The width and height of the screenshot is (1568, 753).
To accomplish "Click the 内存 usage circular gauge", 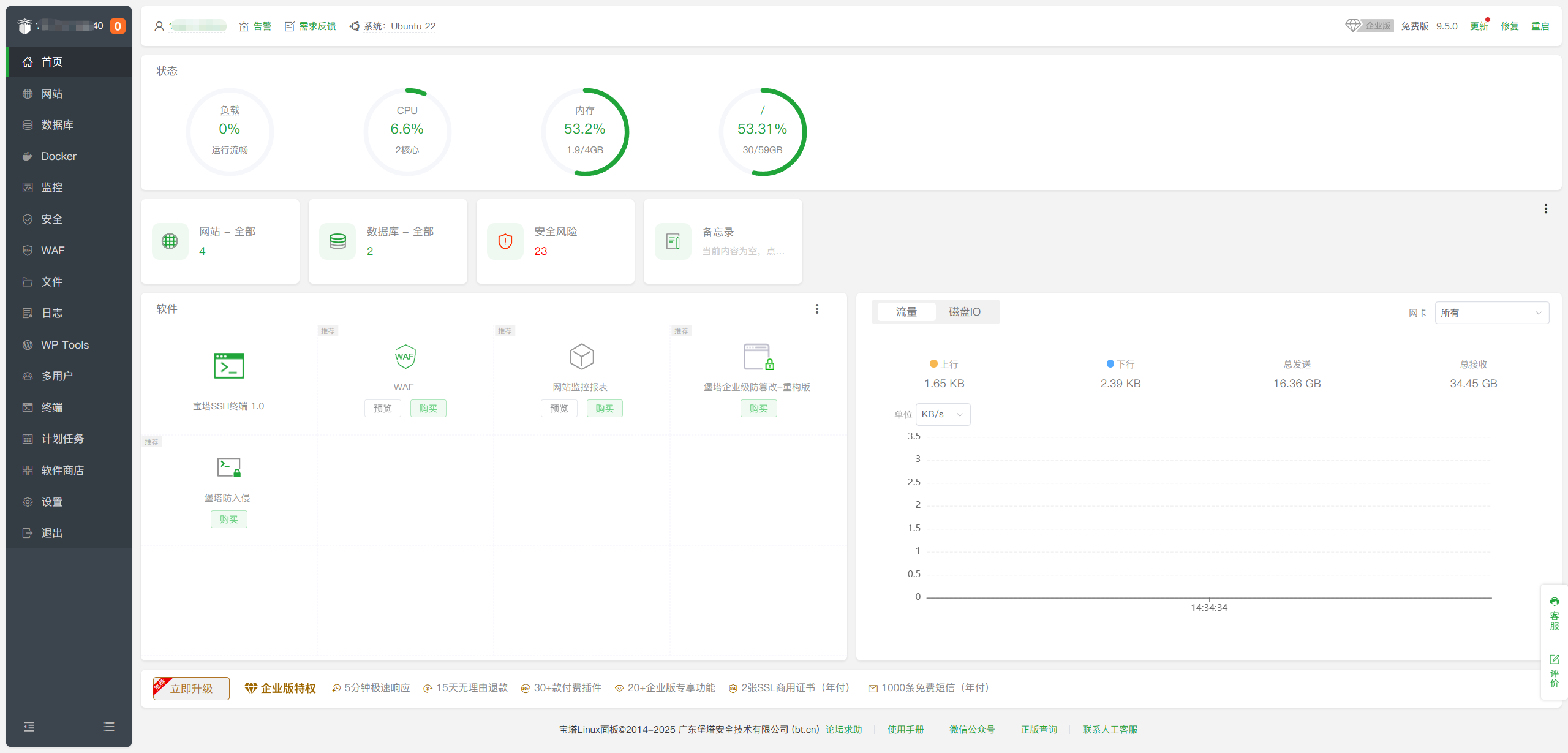I will click(584, 132).
